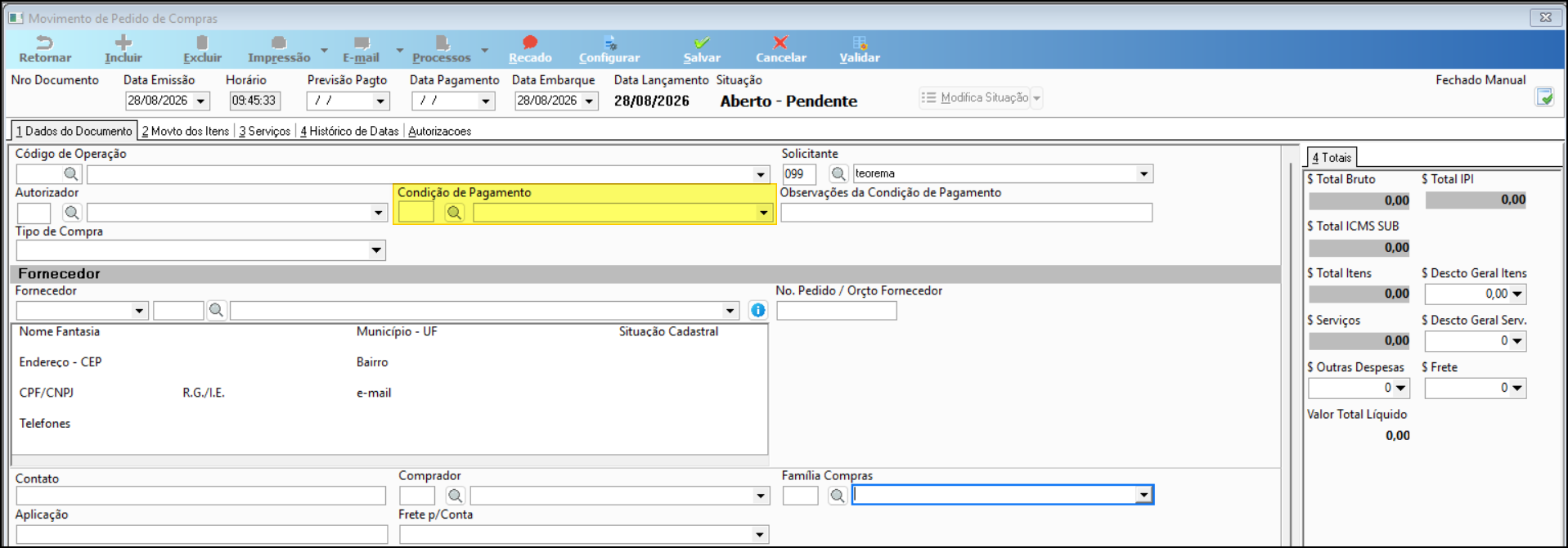Image resolution: width=1568 pixels, height=548 pixels.
Task: Focus the Contato text field
Action: click(200, 496)
